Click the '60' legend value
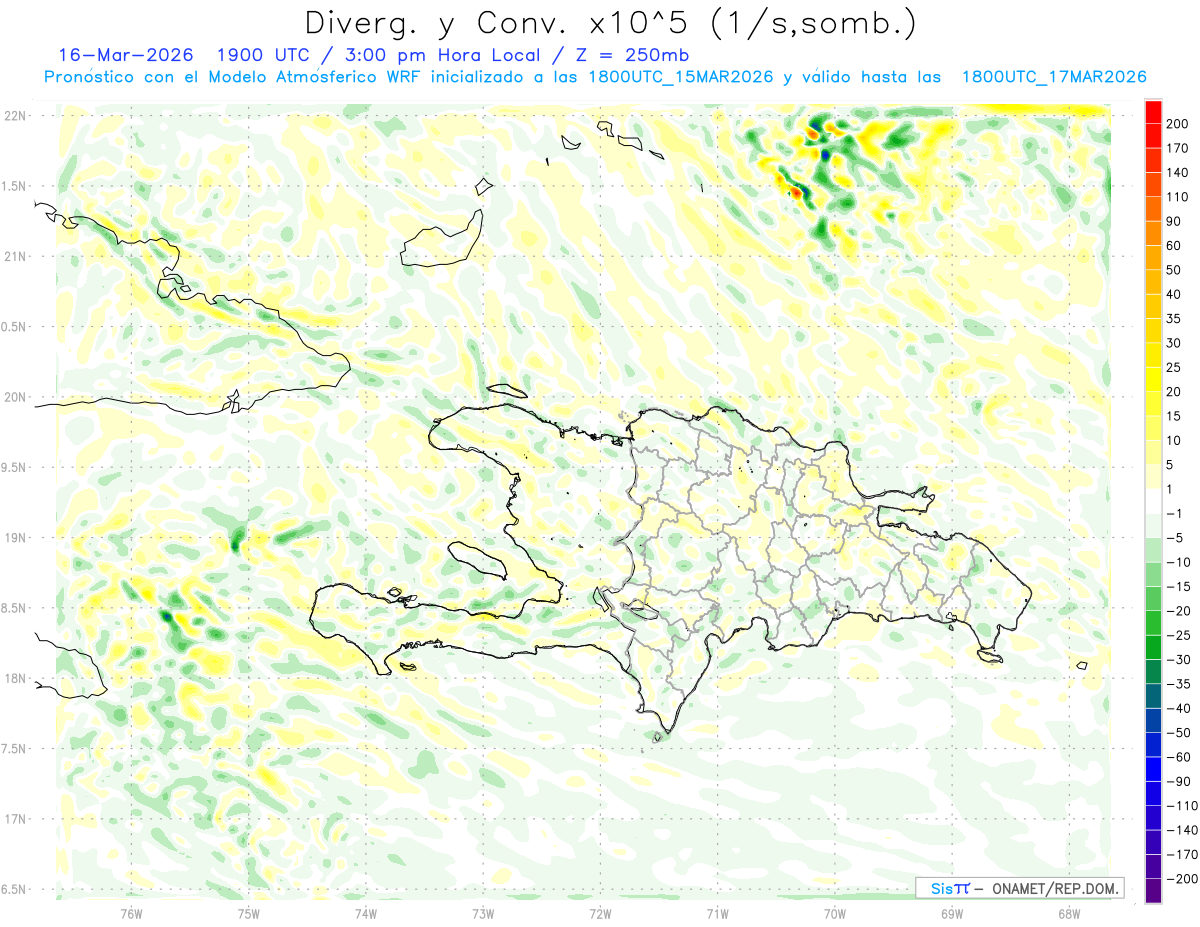The height and width of the screenshot is (927, 1200). pos(1175,246)
